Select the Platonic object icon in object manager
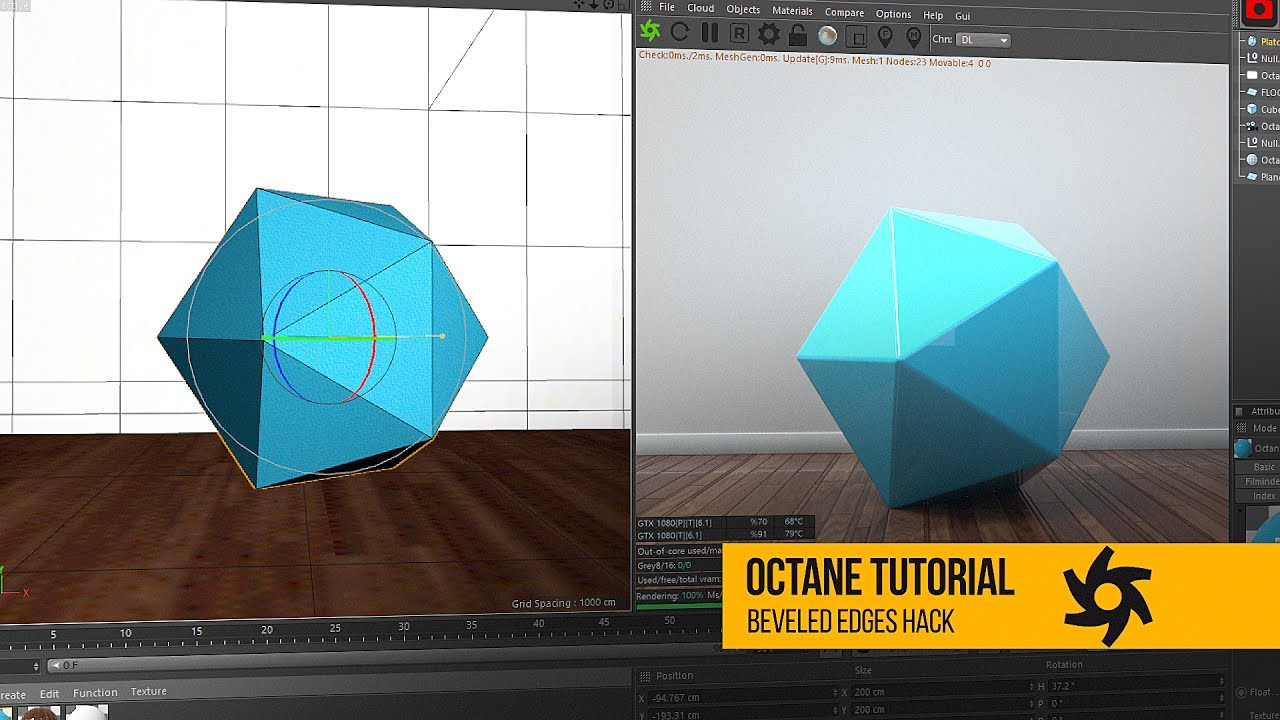The image size is (1280, 720). coord(1250,42)
